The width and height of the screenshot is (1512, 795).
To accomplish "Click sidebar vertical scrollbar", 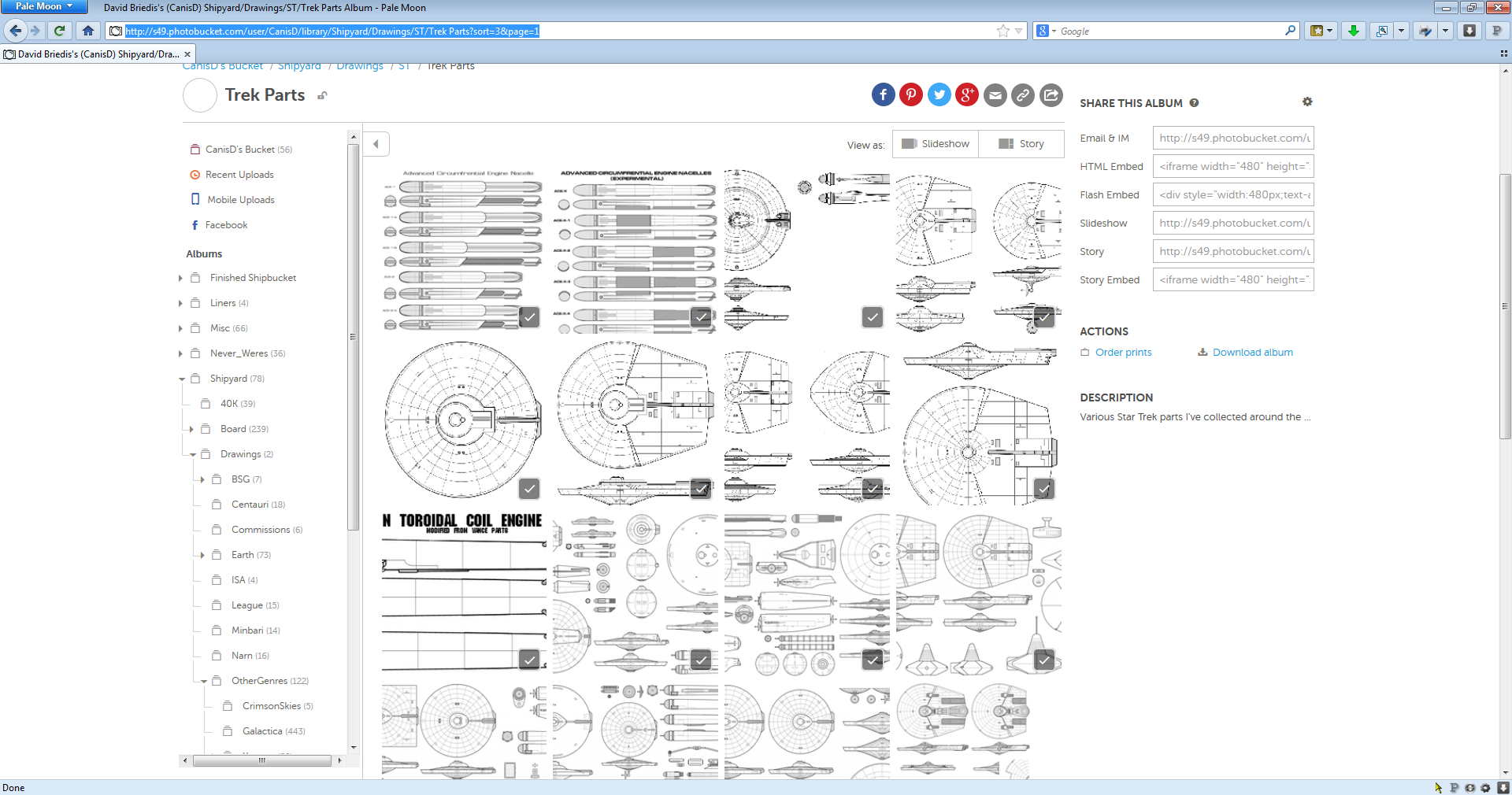I will pos(353,338).
